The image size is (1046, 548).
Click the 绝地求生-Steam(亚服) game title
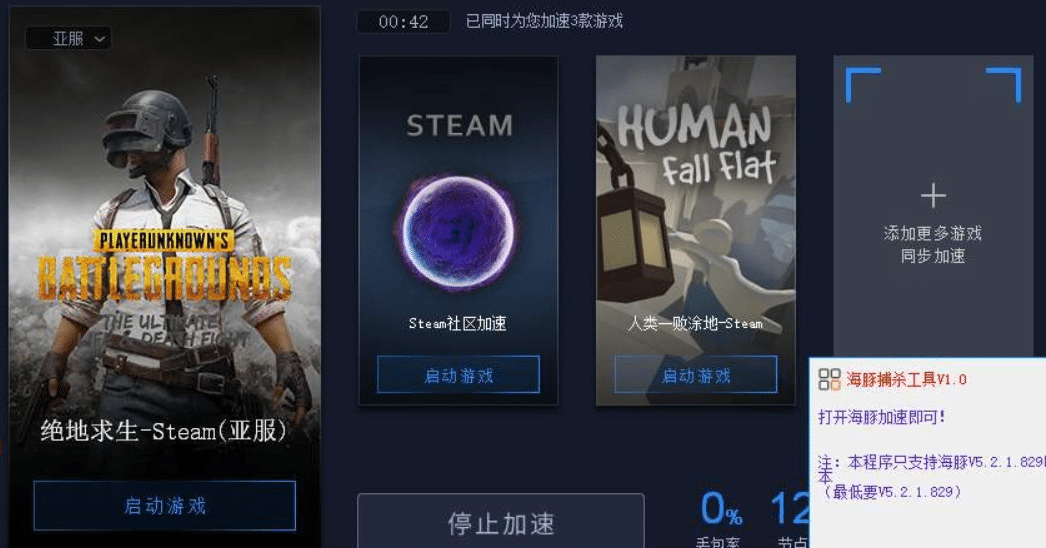163,431
